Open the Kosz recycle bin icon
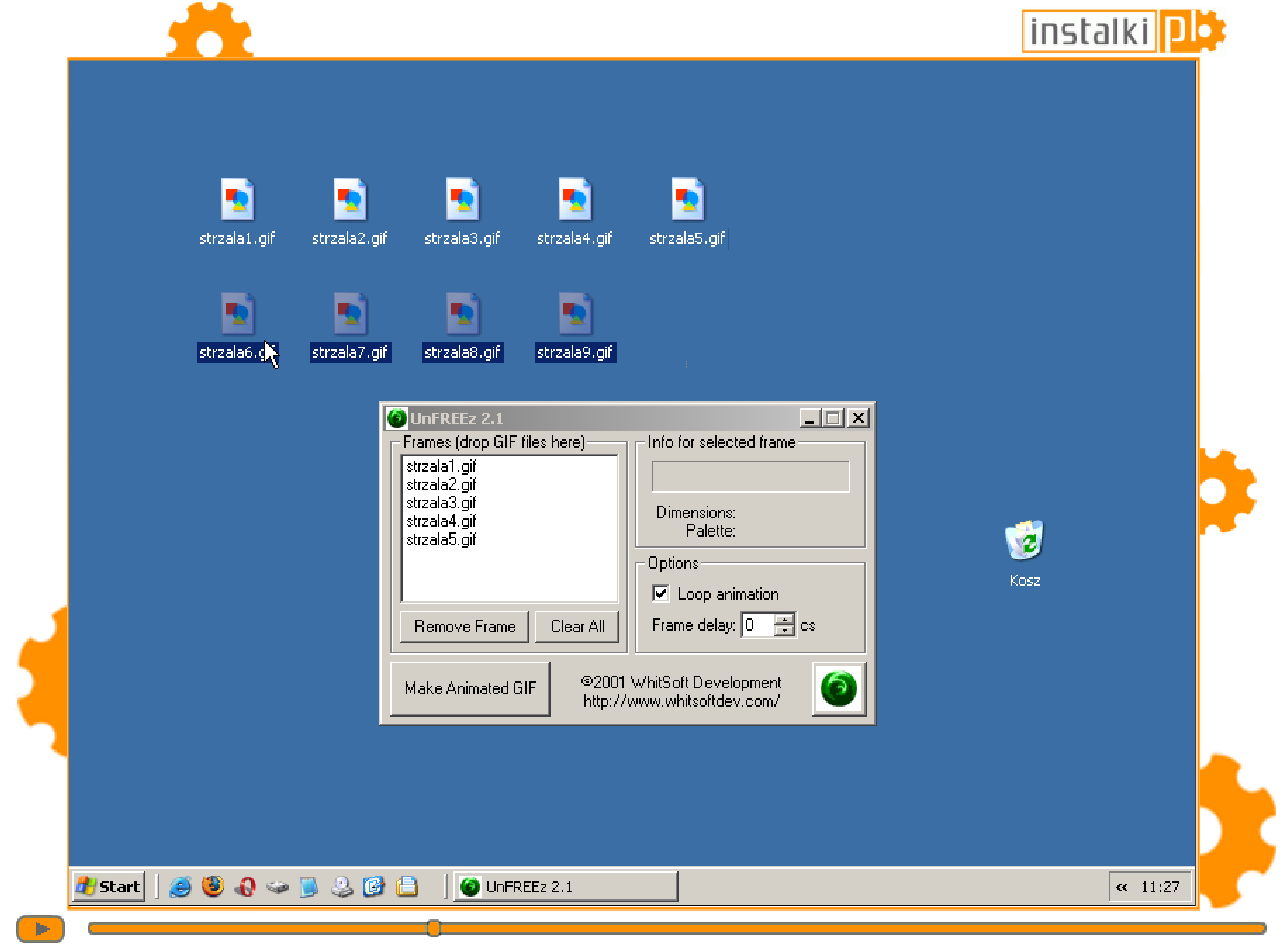Image resolution: width=1284 pixels, height=944 pixels. 1025,541
